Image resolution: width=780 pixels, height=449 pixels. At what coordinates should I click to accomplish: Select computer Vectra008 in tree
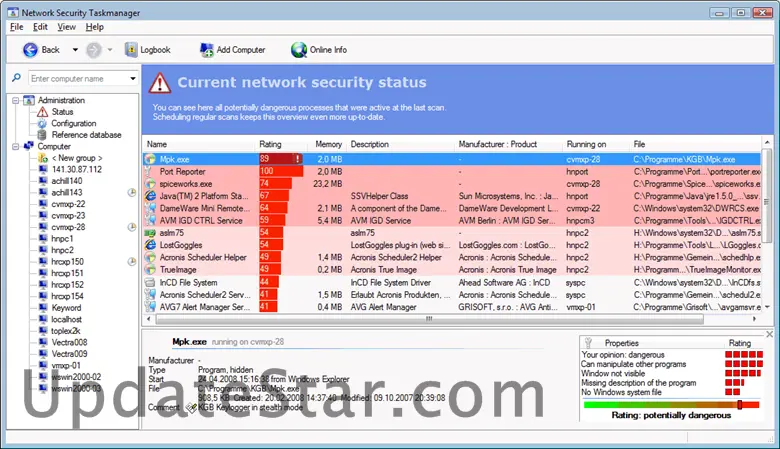point(69,342)
